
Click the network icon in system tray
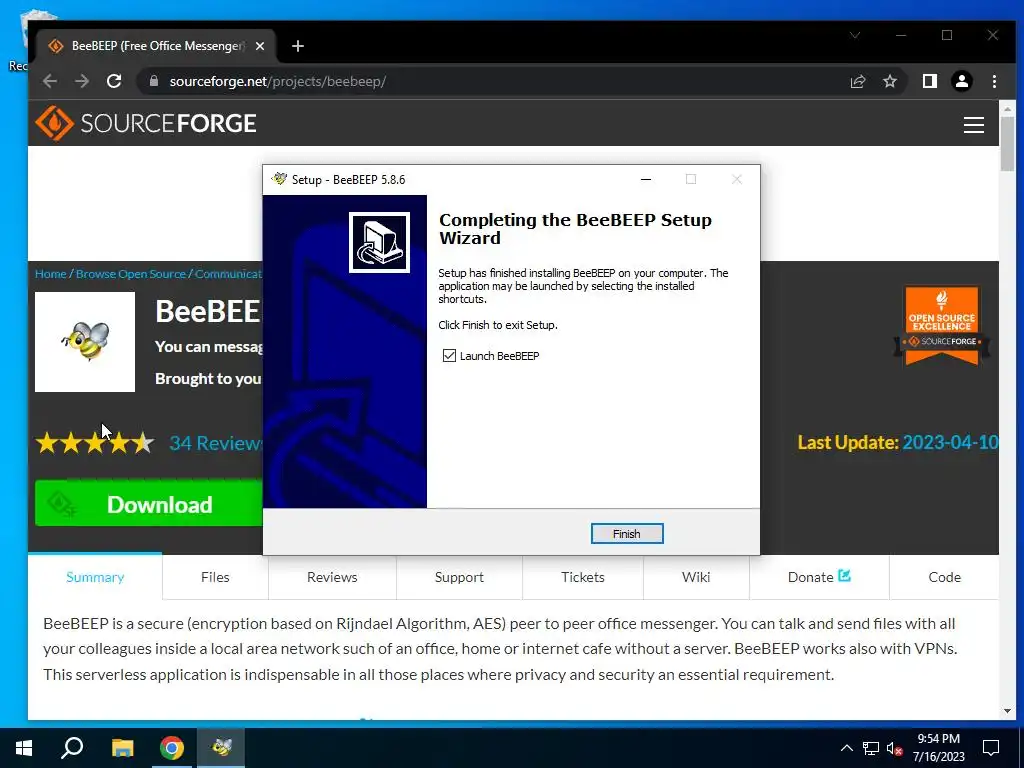(x=871, y=748)
